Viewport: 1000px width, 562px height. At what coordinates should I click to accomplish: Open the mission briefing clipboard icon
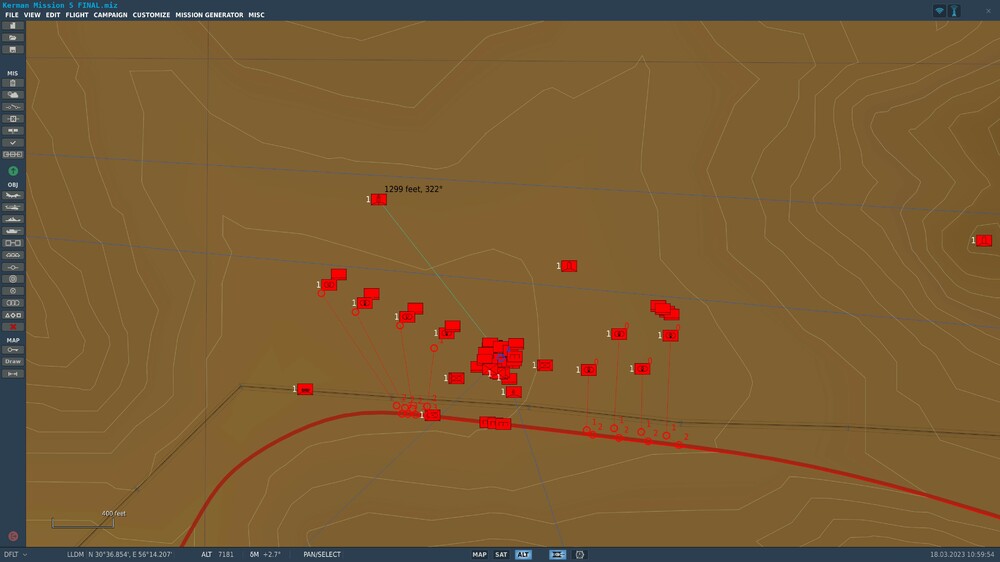tap(13, 83)
